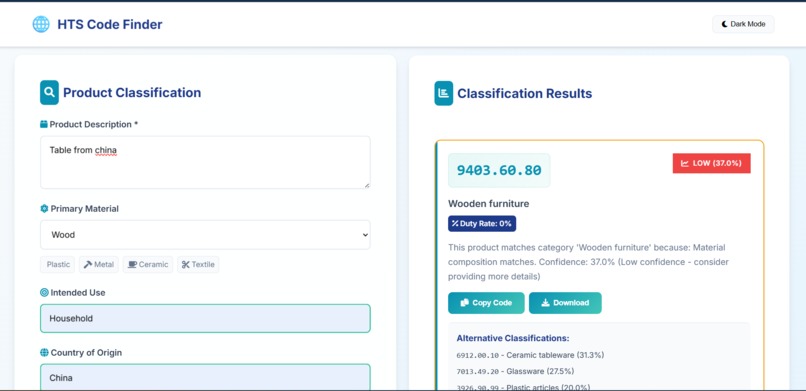Screen dimensions: 806x391
Task: Click the Primary Material gear icon
Action: point(44,209)
